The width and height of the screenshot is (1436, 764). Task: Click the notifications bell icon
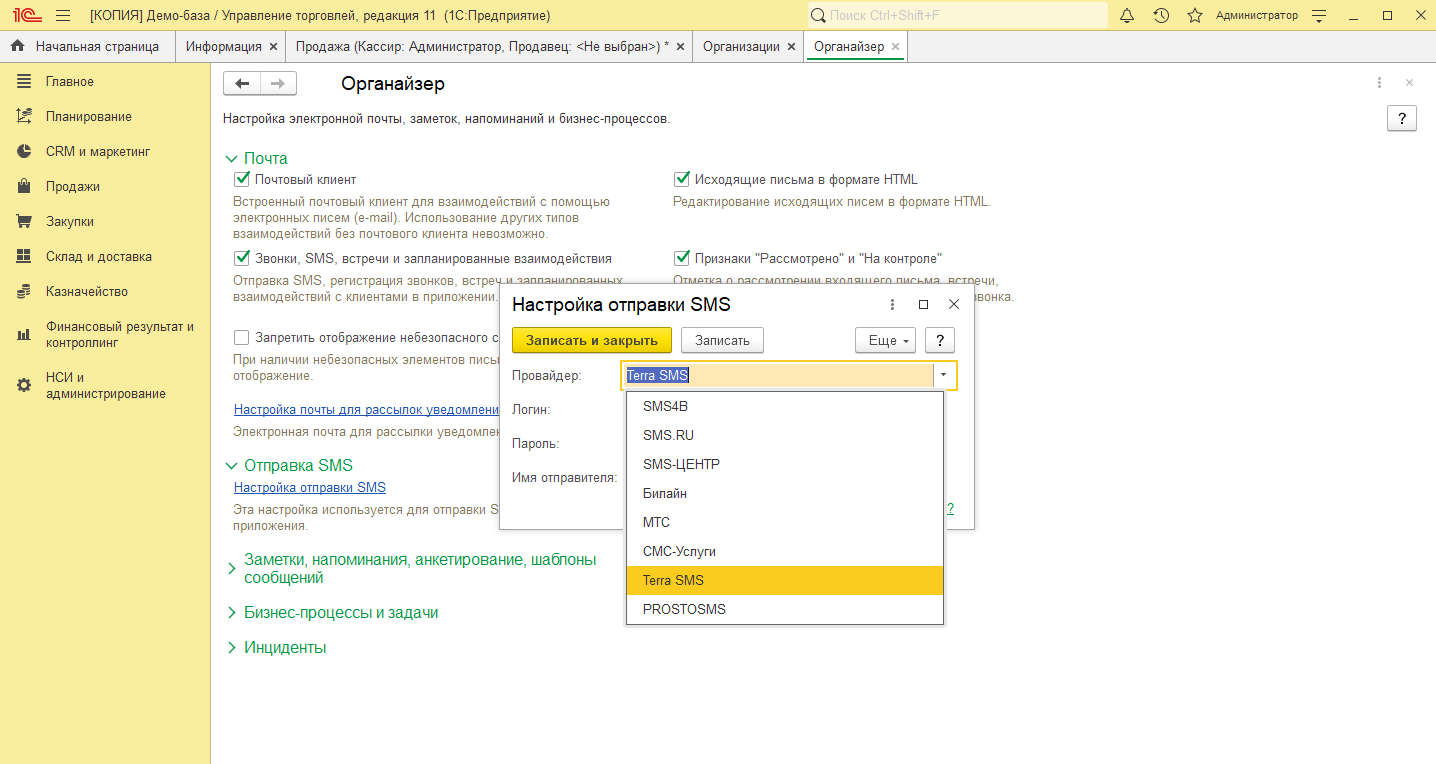tap(1127, 15)
